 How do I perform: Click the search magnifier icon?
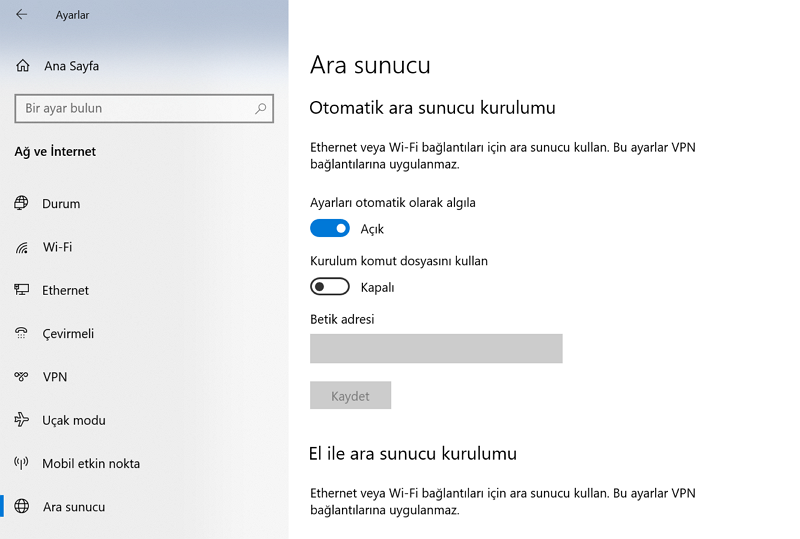261,108
